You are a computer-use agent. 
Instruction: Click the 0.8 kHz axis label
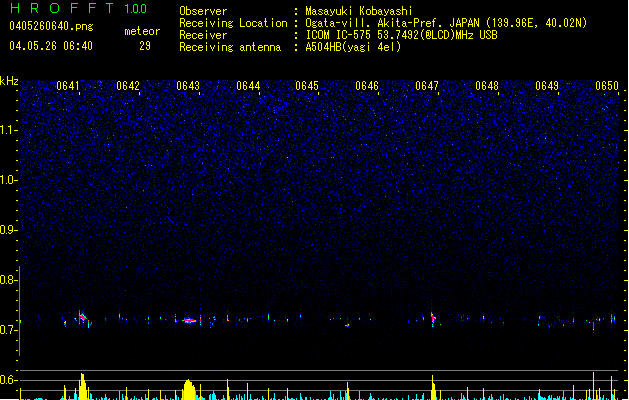pos(9,280)
